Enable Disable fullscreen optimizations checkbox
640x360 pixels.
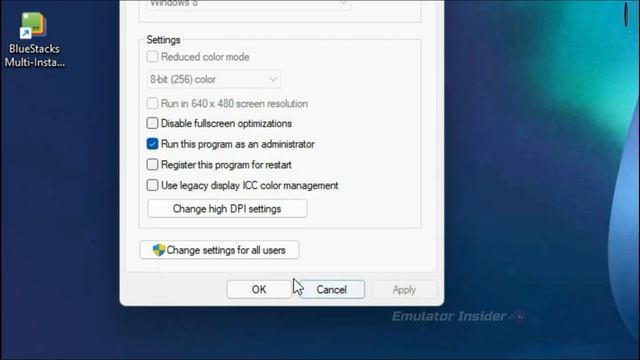coord(152,123)
